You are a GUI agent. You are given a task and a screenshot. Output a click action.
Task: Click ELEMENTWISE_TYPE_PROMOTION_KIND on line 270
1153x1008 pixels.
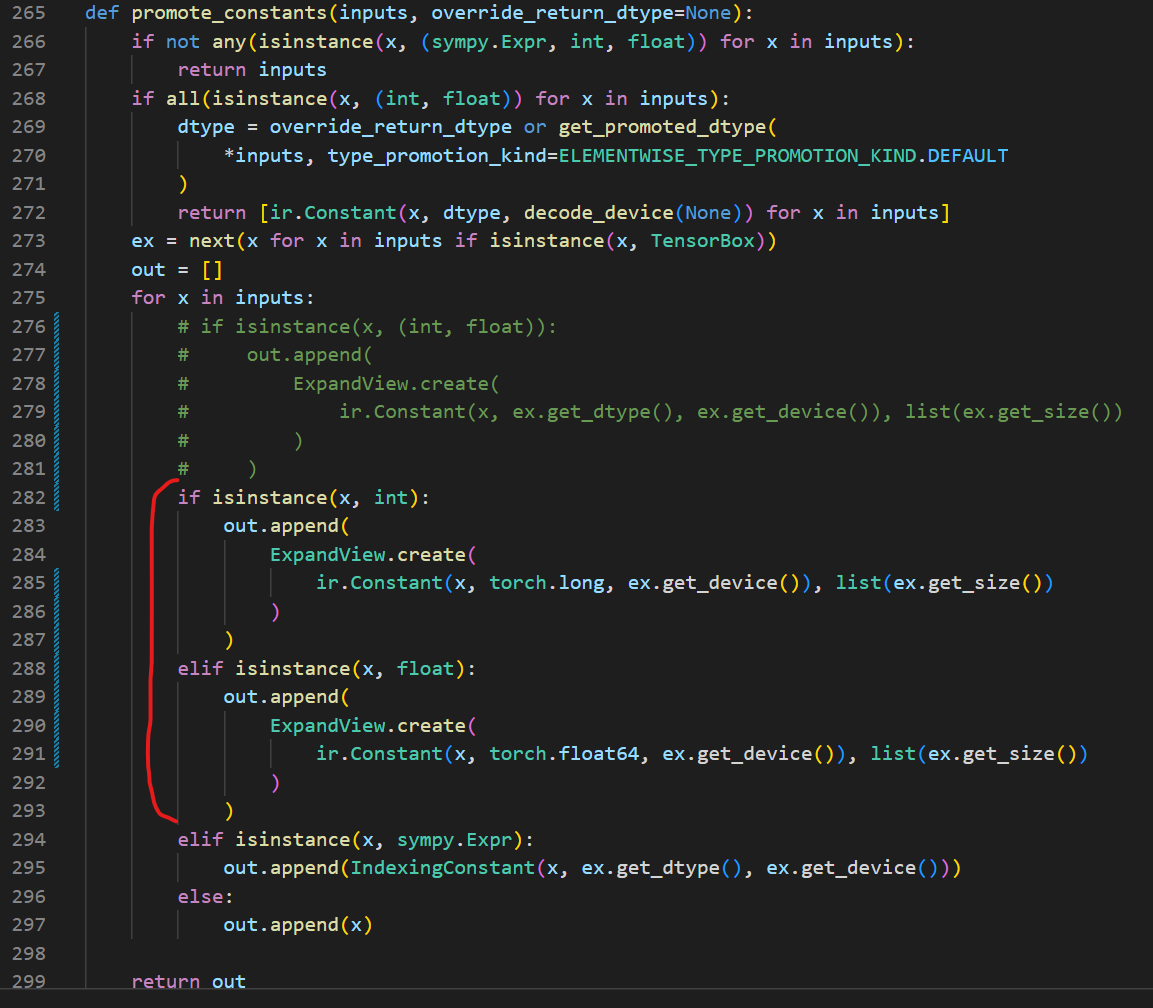[x=737, y=156]
